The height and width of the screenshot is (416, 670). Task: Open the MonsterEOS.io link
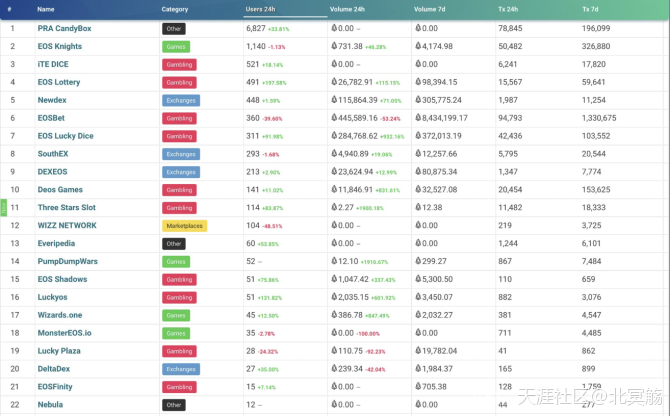[x=65, y=333]
